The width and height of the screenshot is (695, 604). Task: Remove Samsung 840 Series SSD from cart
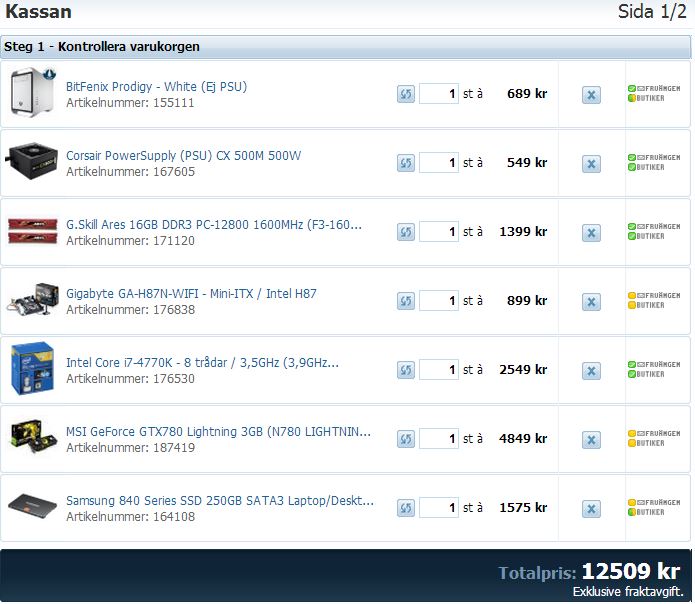(x=591, y=509)
